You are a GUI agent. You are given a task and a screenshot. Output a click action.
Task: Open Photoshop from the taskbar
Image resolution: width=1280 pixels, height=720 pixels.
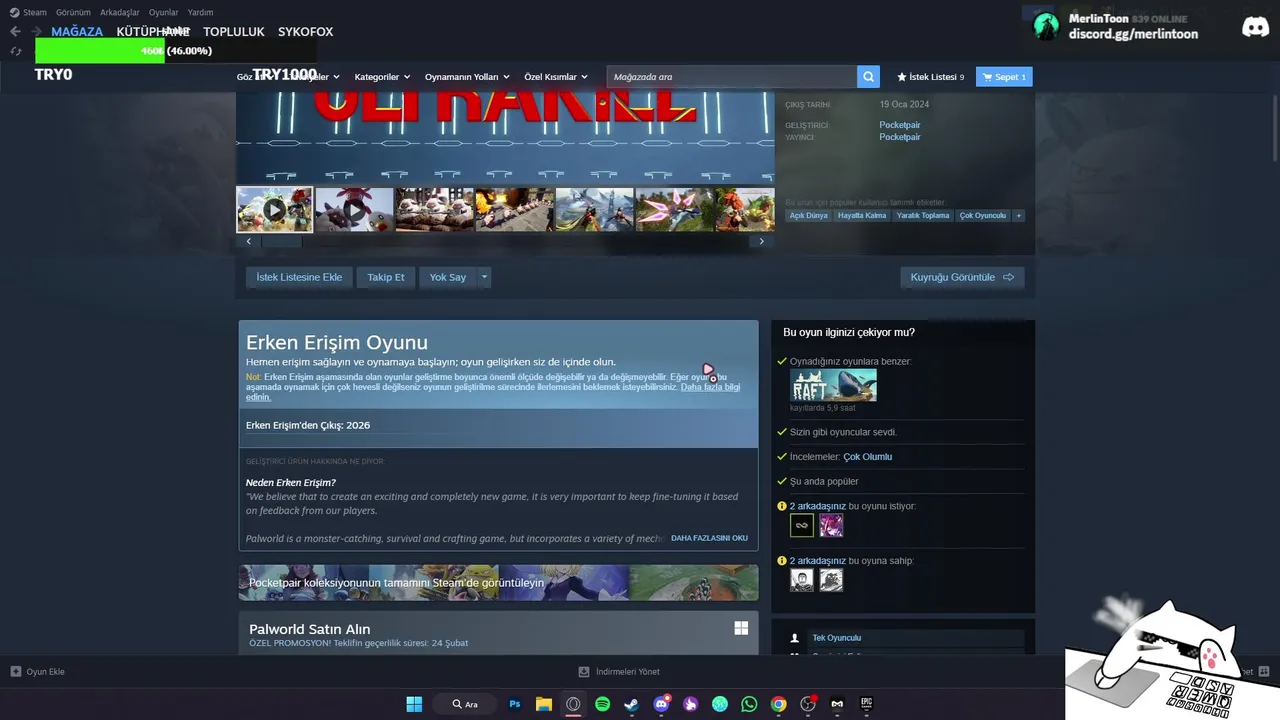coord(515,704)
